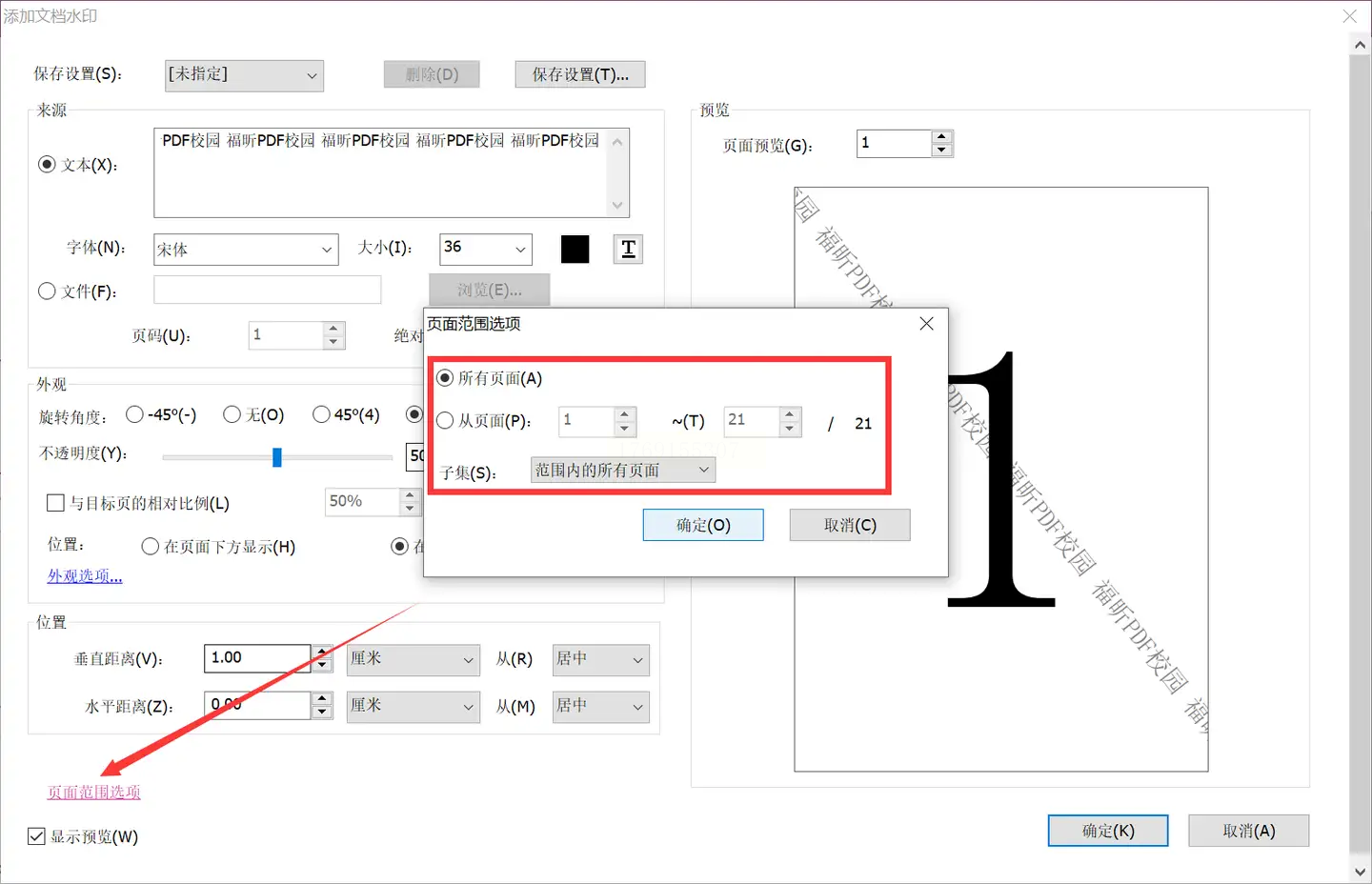Select 所有页面(A) radio button
The height and width of the screenshot is (884, 1372).
445,378
